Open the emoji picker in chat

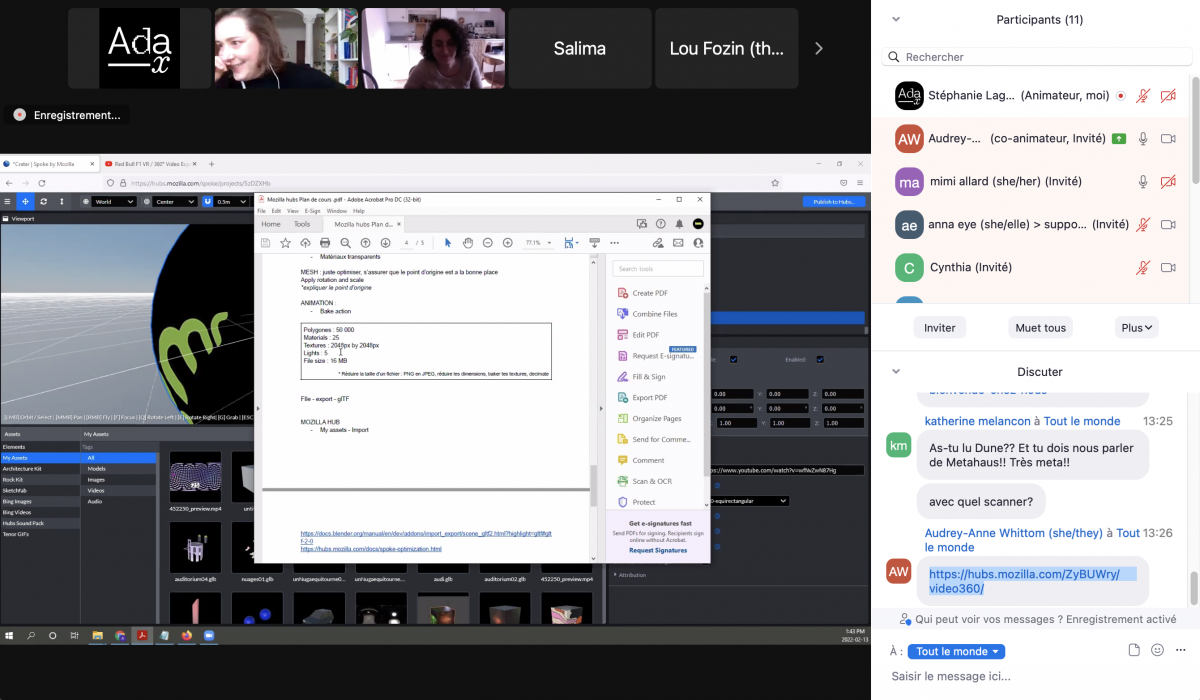pos(1158,650)
